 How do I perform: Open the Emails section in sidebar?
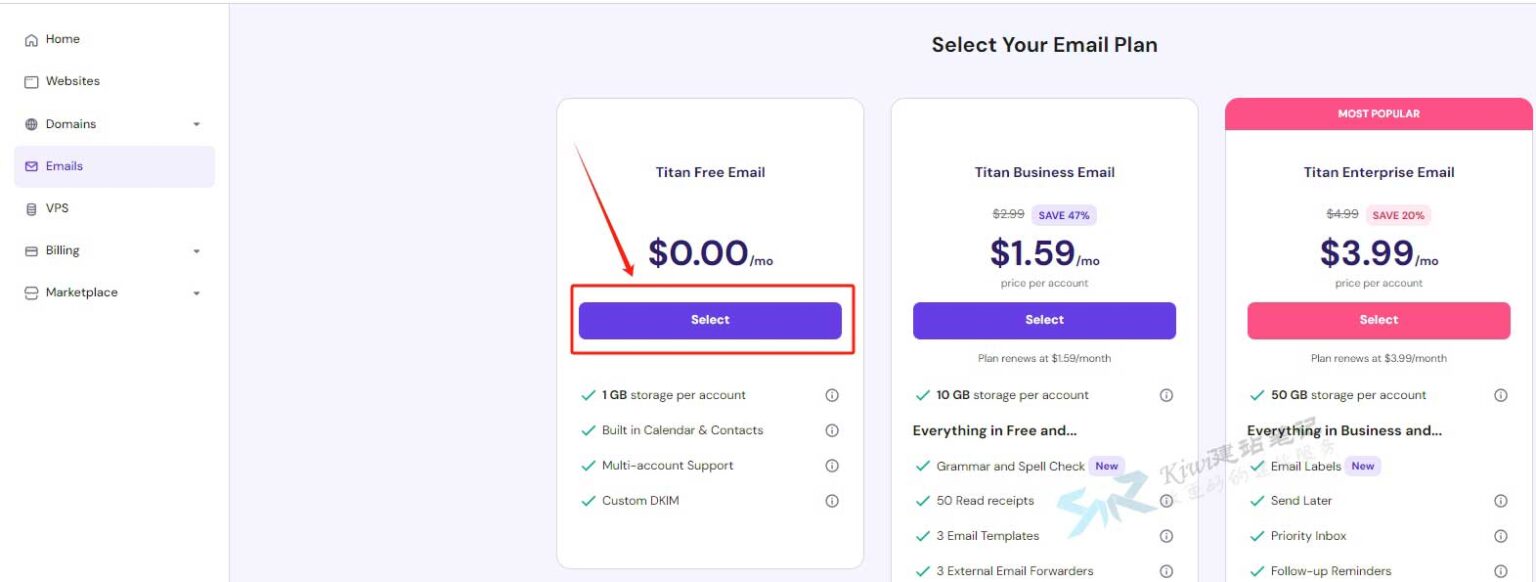(x=63, y=165)
